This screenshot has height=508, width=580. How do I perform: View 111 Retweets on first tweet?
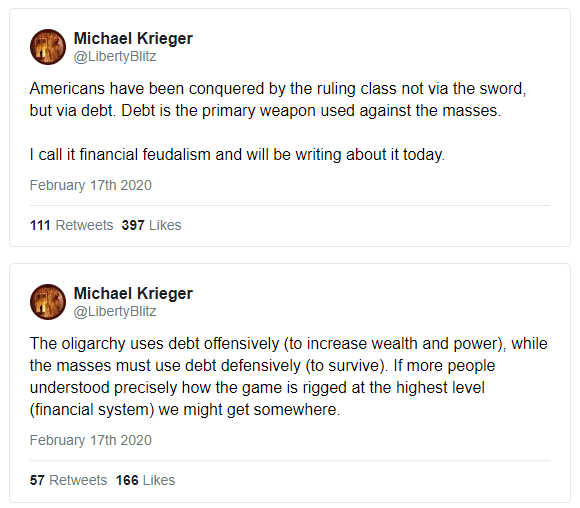[x=71, y=225]
